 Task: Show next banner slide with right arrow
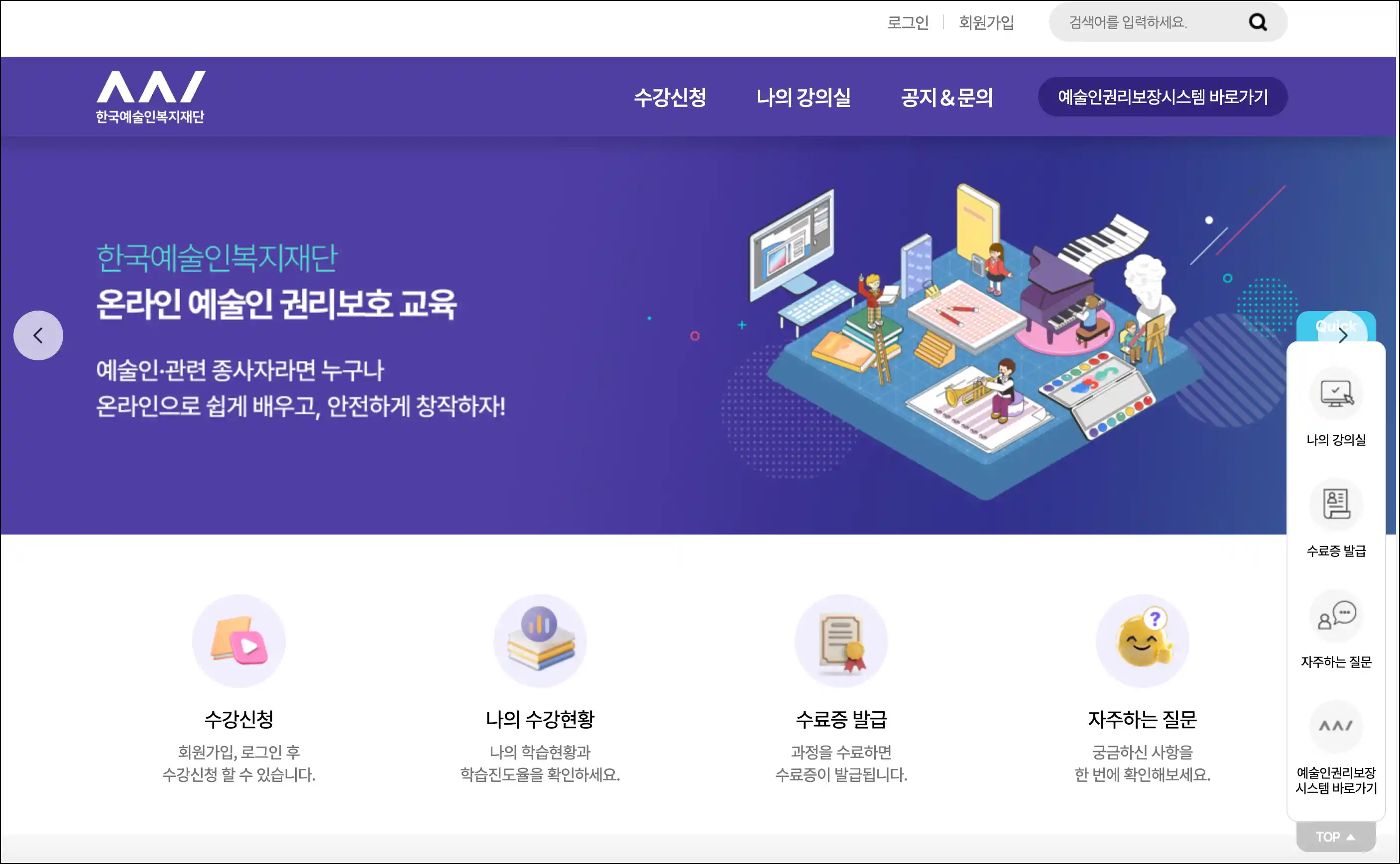[1343, 335]
